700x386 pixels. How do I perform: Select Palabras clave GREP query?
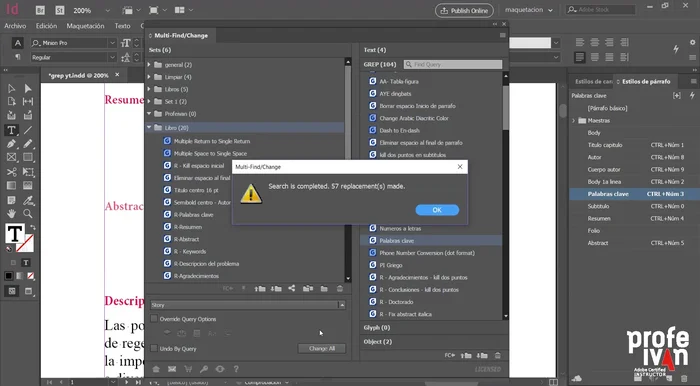[x=431, y=241]
